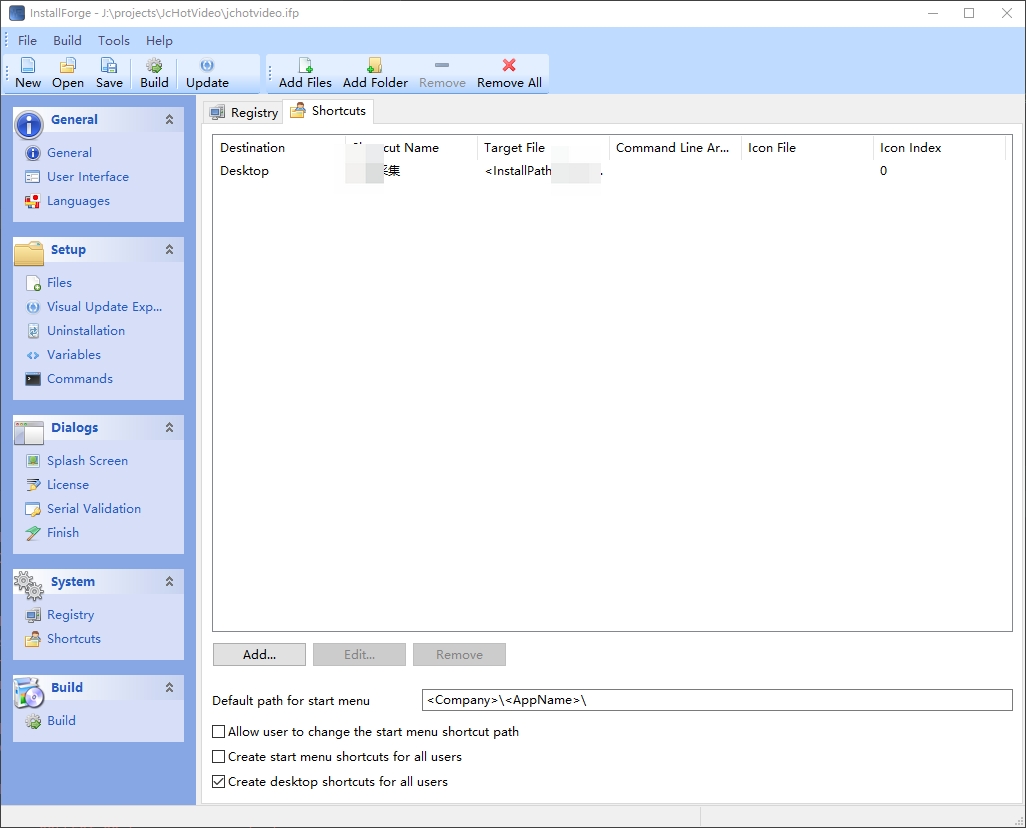Click the Update toolbar icon

pos(207,65)
